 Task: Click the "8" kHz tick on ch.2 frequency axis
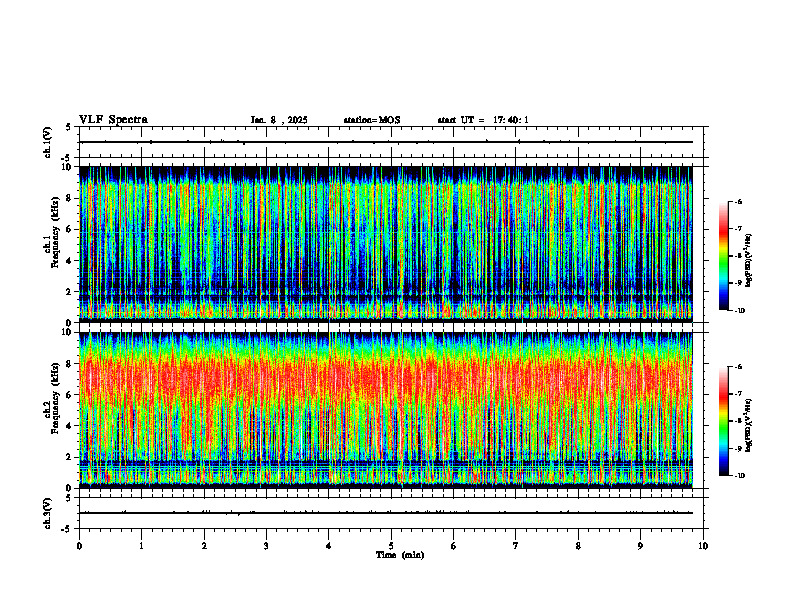coord(70,364)
